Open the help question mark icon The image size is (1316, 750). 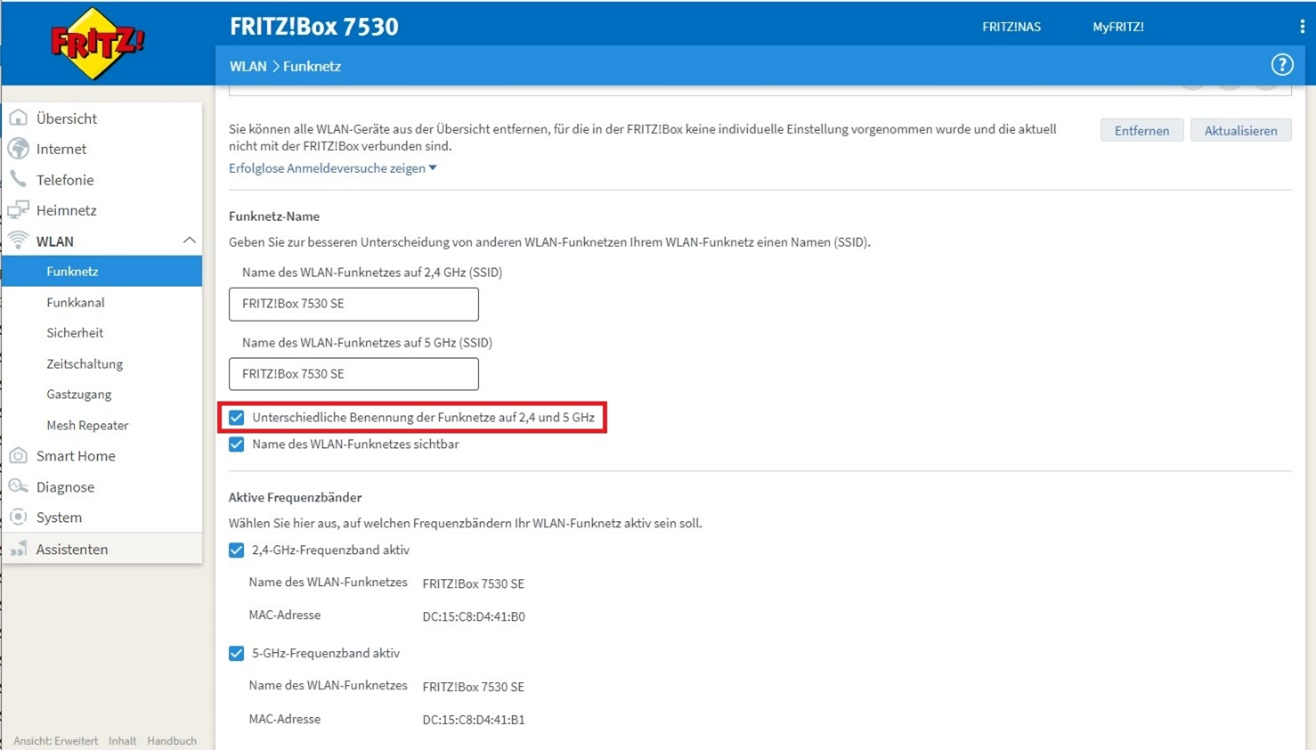[1281, 65]
